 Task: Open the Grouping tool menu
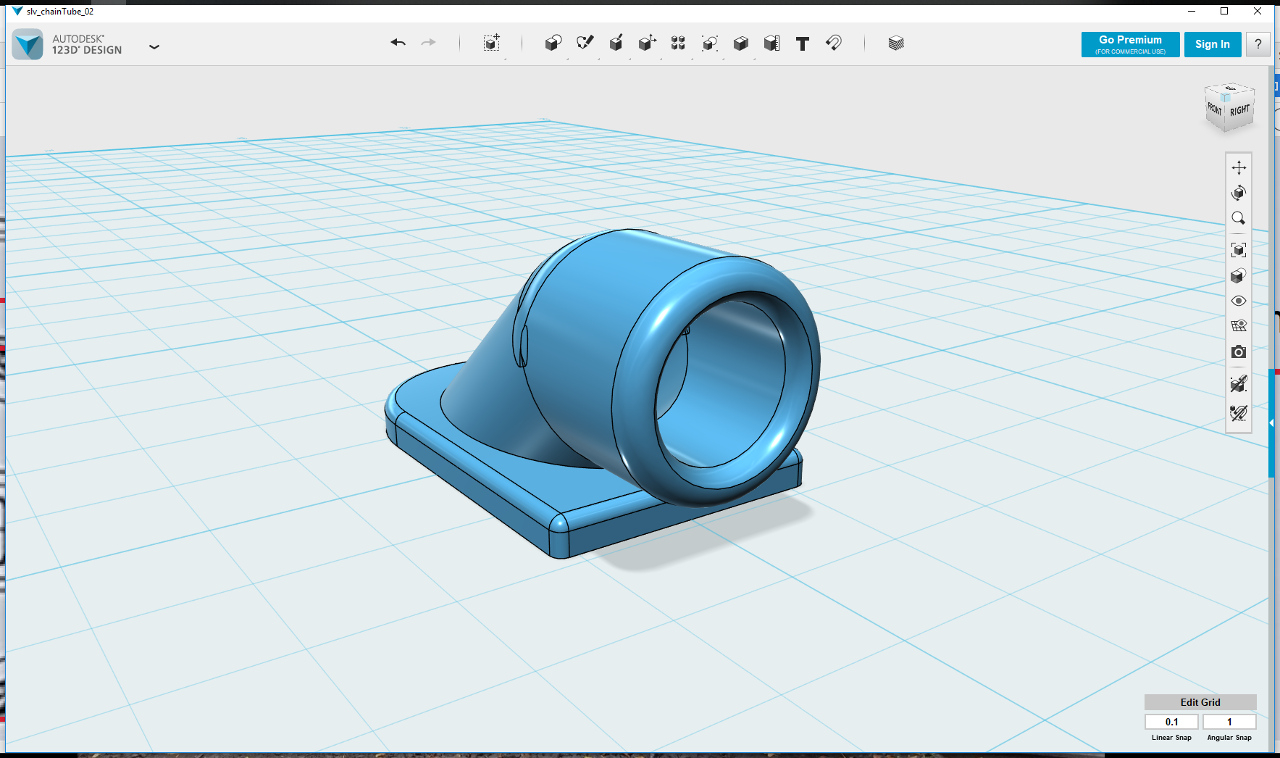(709, 43)
